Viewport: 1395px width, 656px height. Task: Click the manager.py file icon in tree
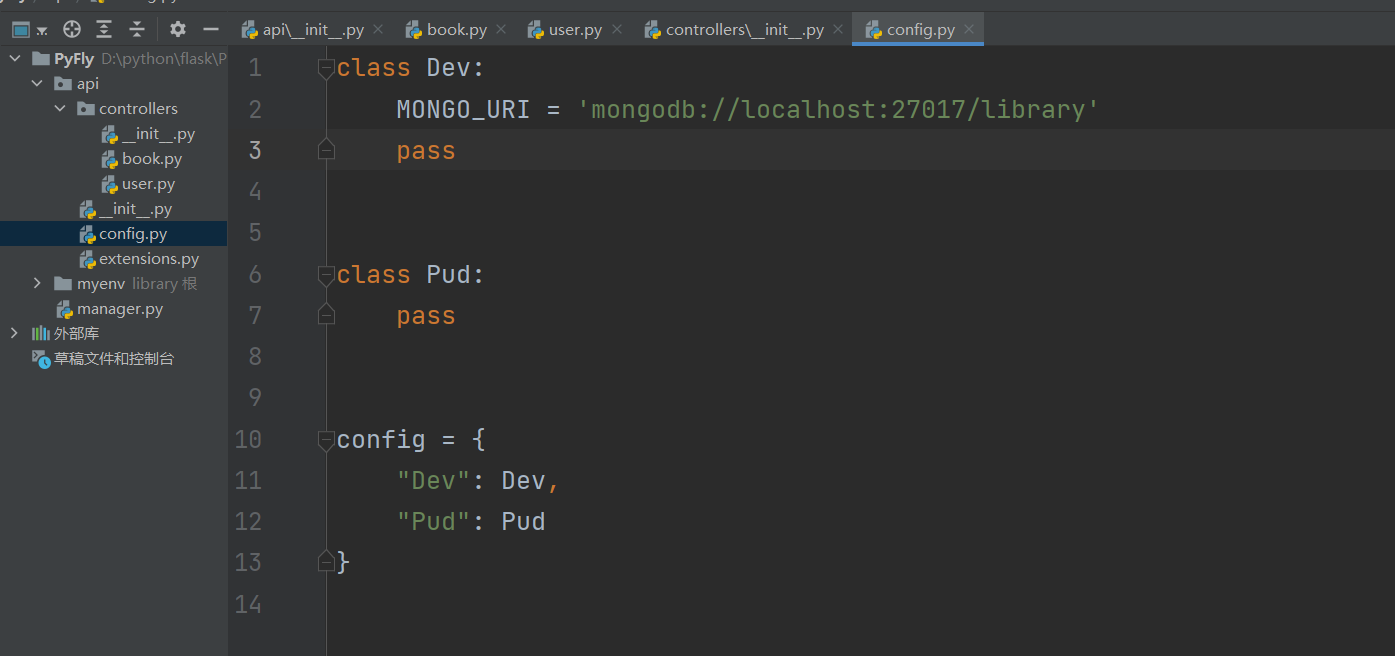[x=65, y=309]
